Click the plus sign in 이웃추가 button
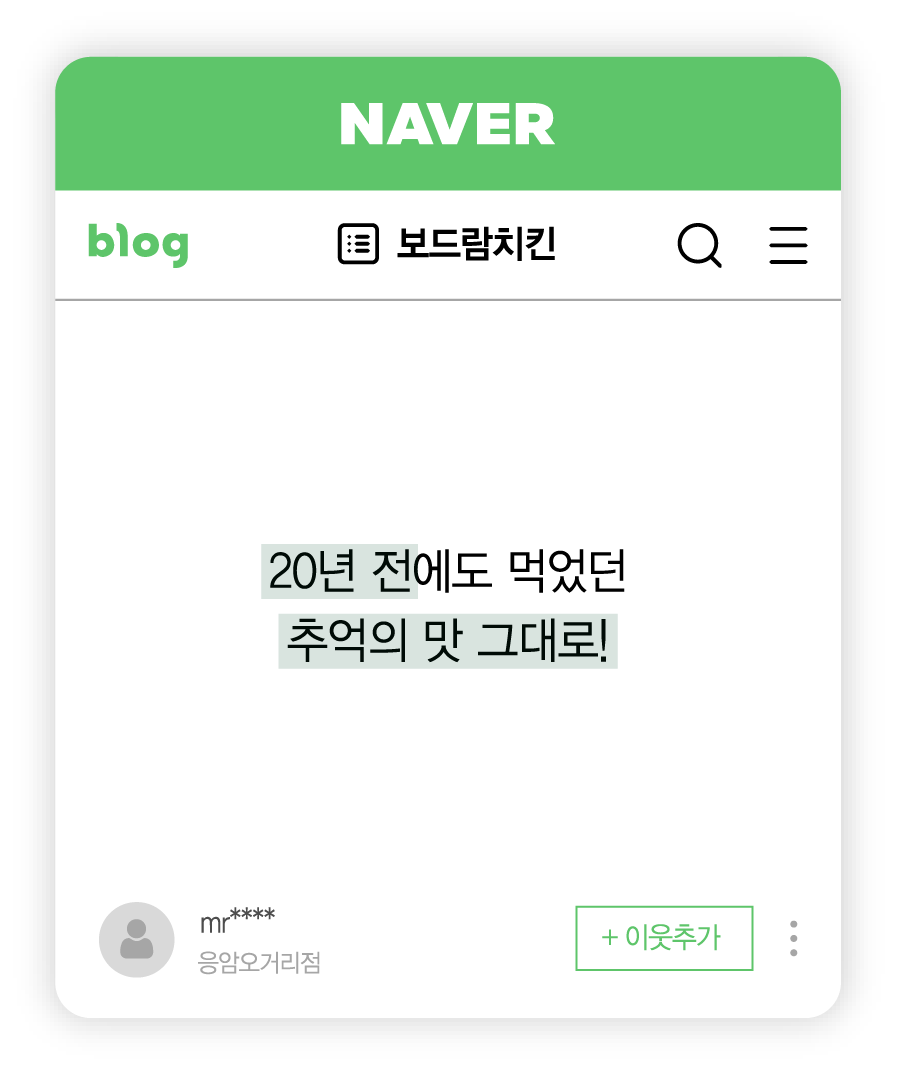This screenshot has height=1076, width=901. [609, 937]
